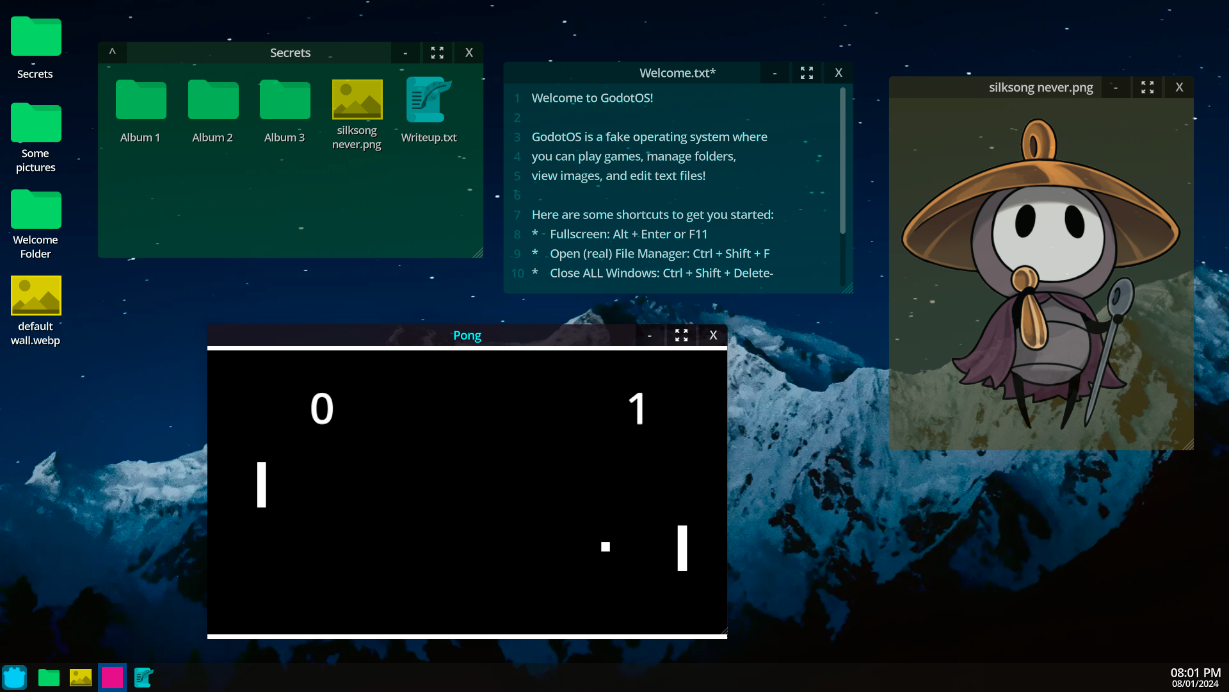Select the text editor scroll icon in taskbar

coord(144,677)
